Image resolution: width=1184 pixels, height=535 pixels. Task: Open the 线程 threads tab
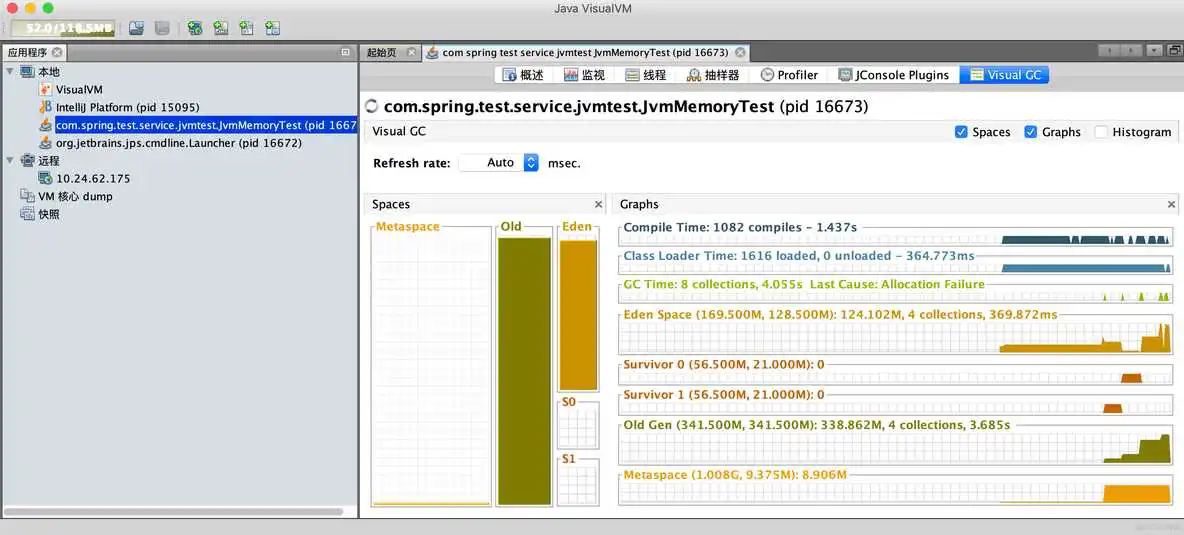(646, 75)
